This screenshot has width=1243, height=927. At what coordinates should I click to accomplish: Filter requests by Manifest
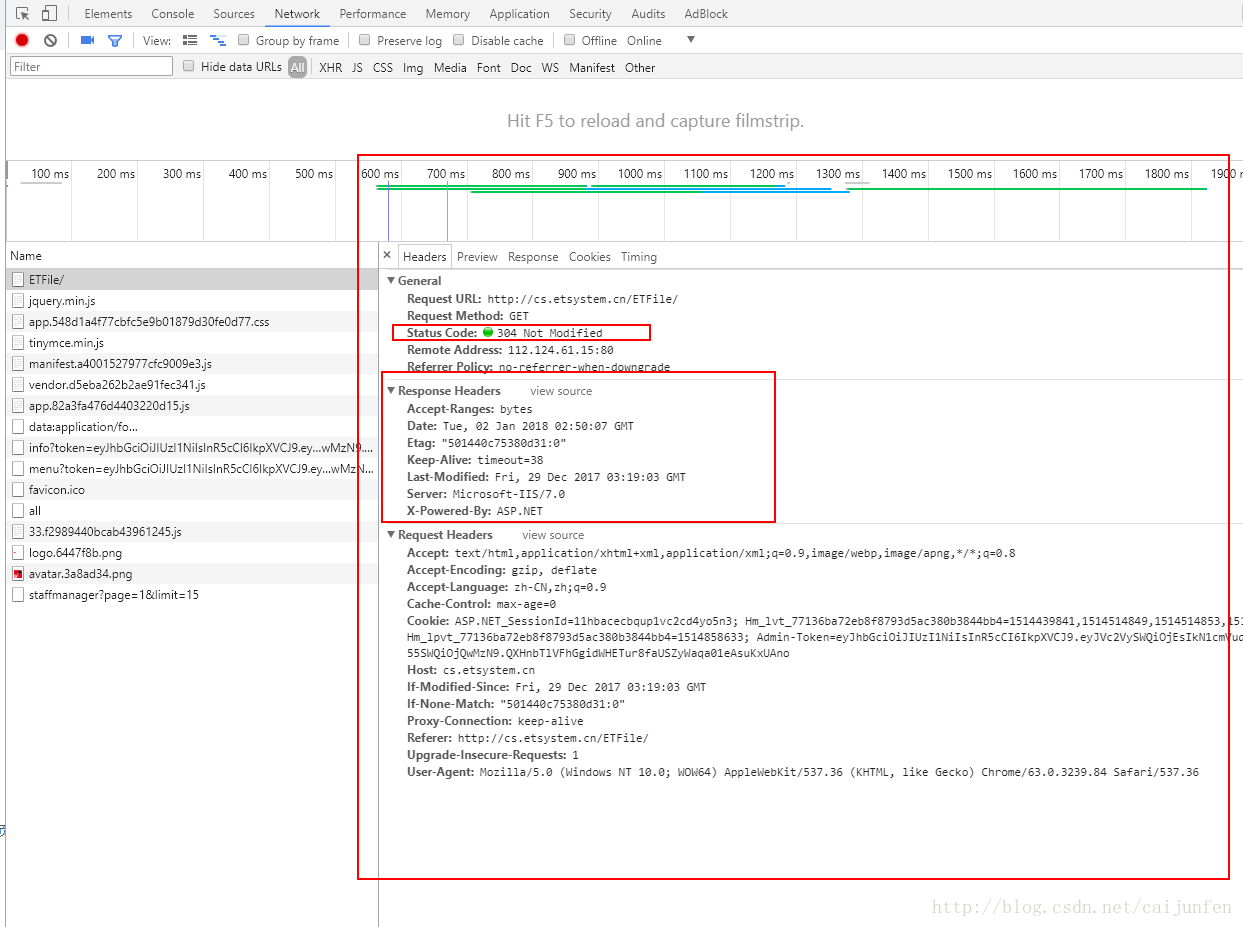pos(592,67)
